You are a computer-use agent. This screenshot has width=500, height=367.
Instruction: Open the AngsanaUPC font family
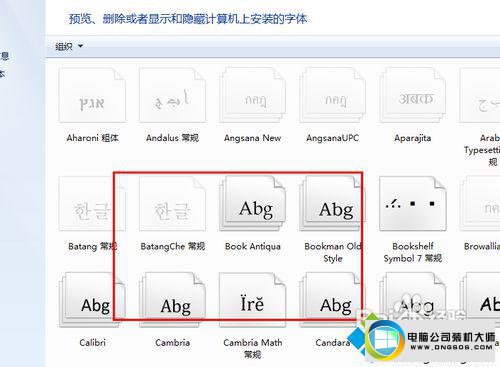click(332, 95)
